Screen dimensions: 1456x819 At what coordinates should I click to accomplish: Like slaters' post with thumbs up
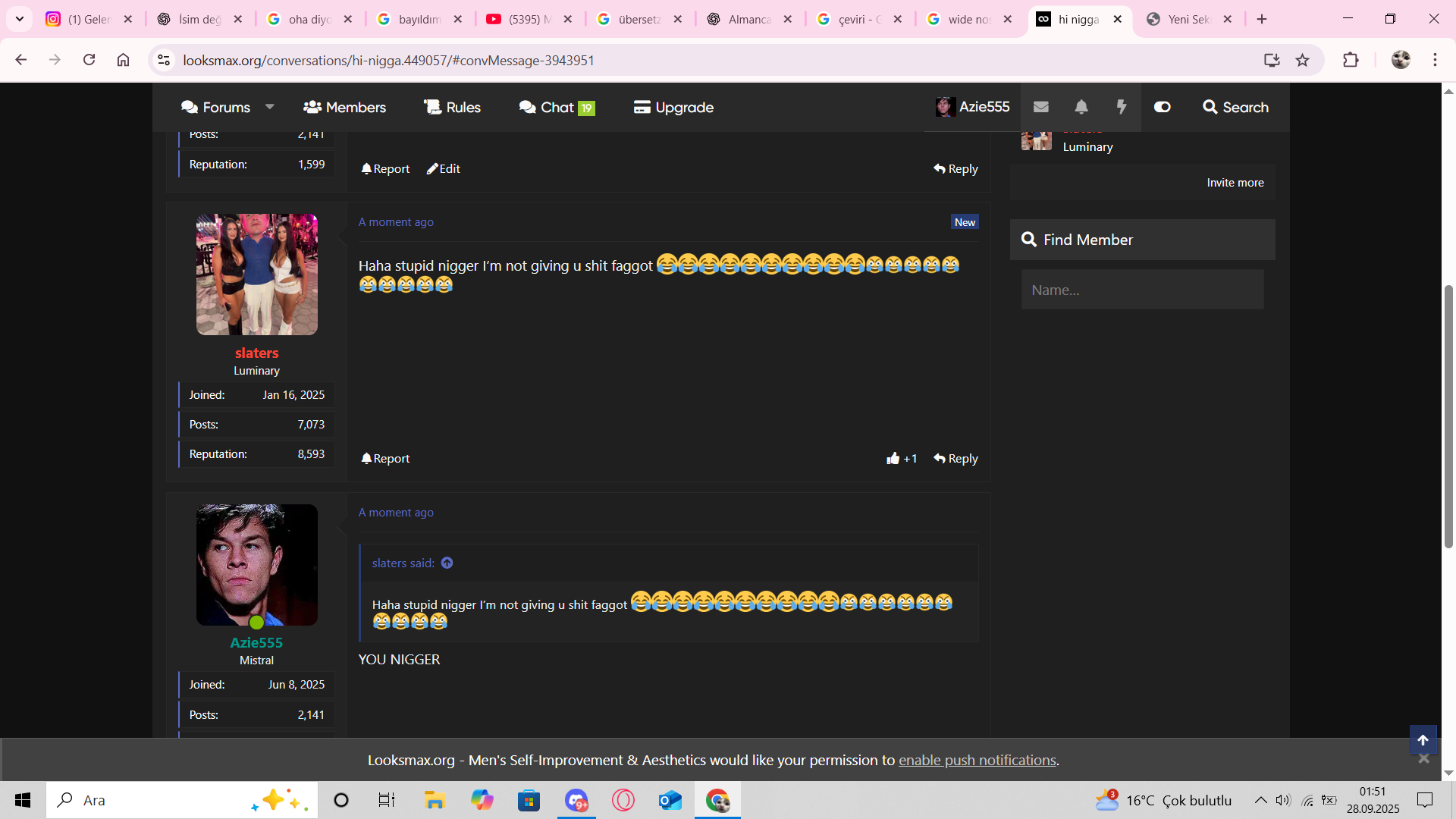tap(893, 458)
